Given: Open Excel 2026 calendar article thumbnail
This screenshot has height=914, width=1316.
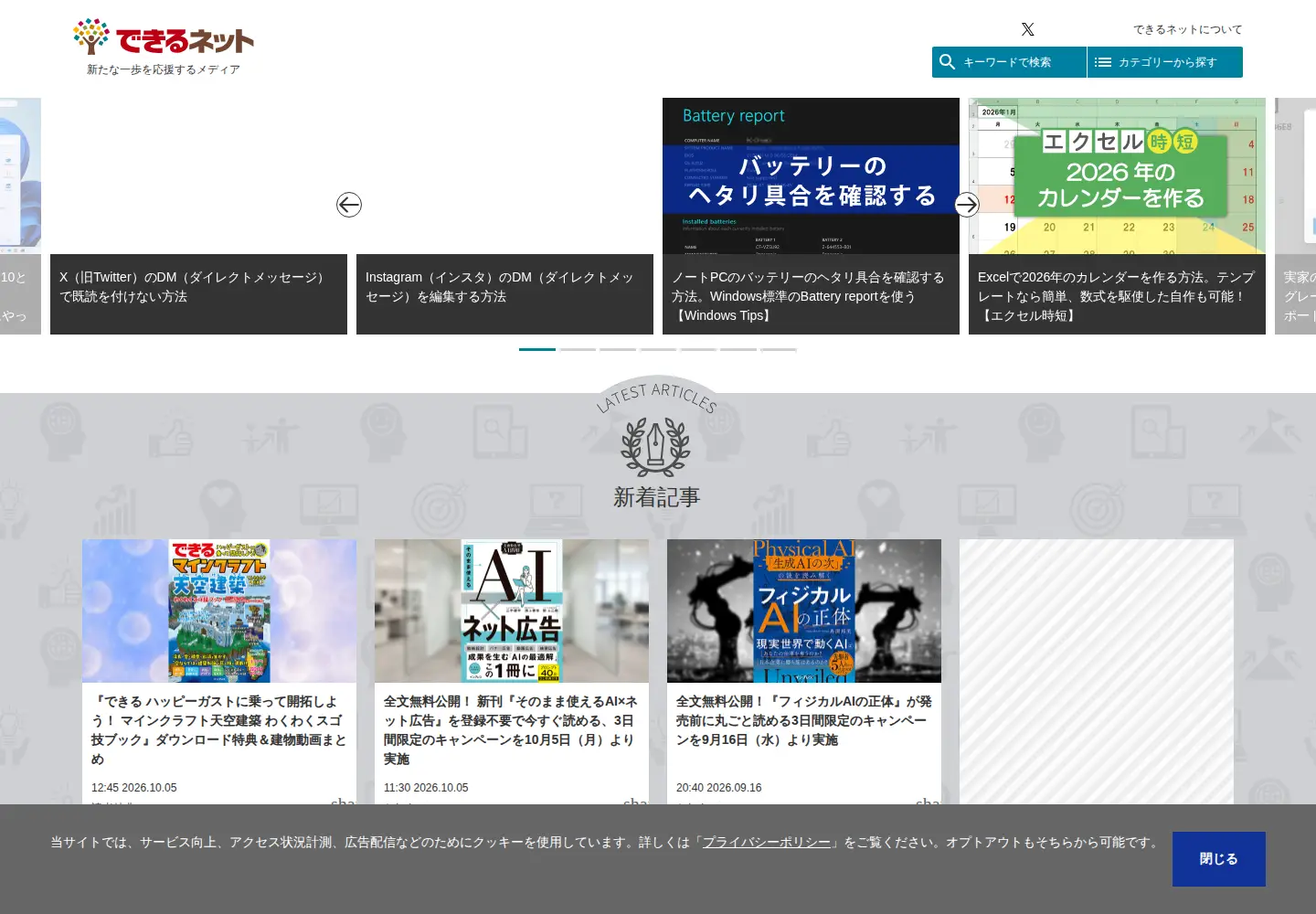Looking at the screenshot, I should [x=1117, y=175].
